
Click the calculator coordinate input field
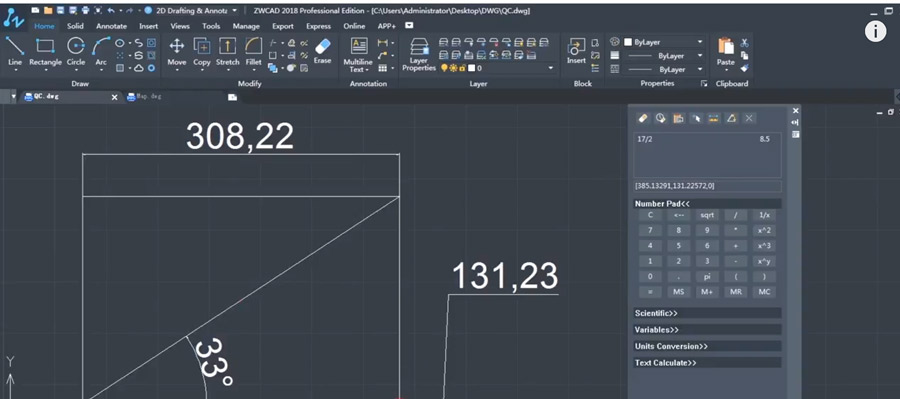click(x=707, y=186)
